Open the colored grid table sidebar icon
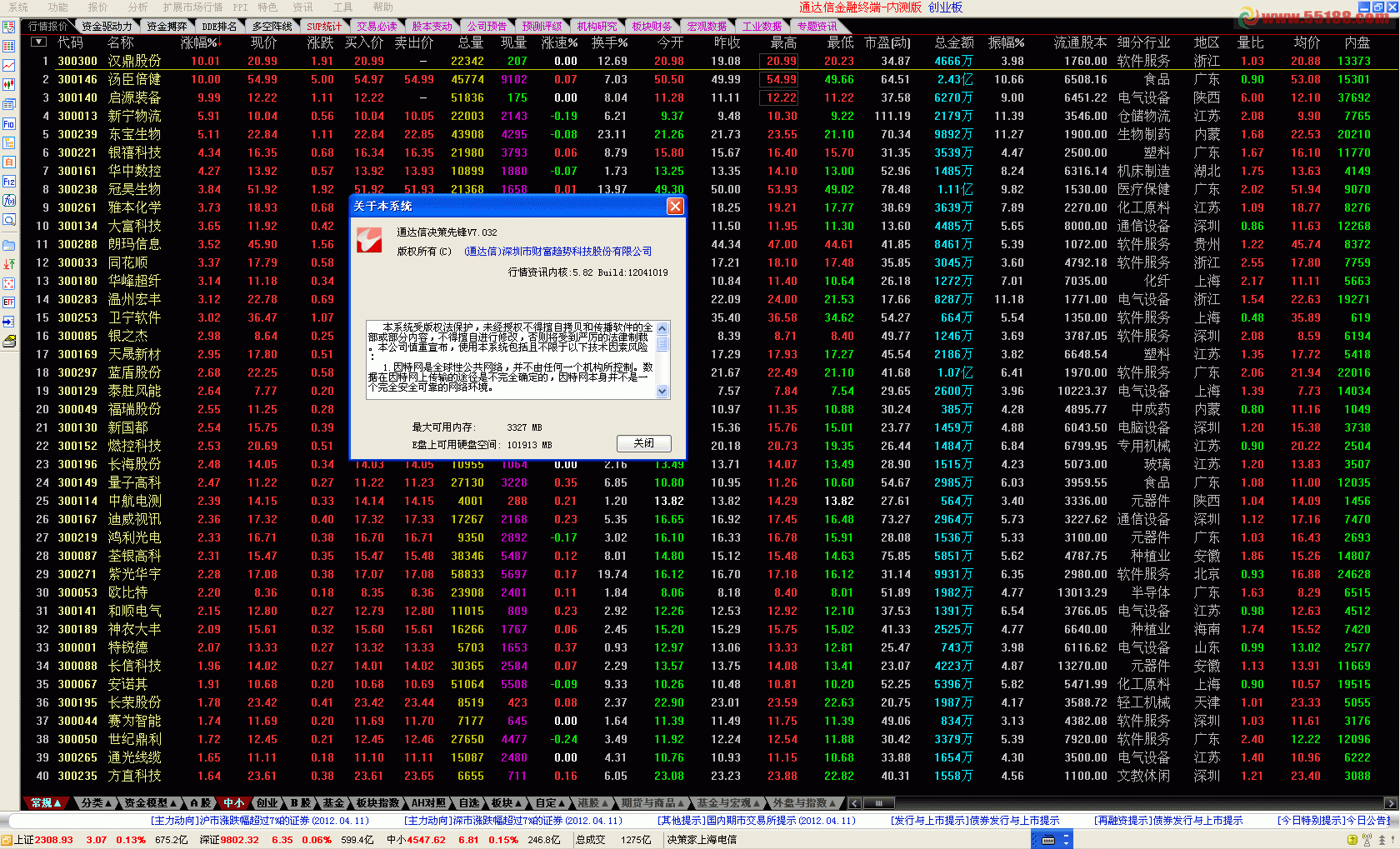This screenshot has height=849, width=1400. pyautogui.click(x=9, y=47)
